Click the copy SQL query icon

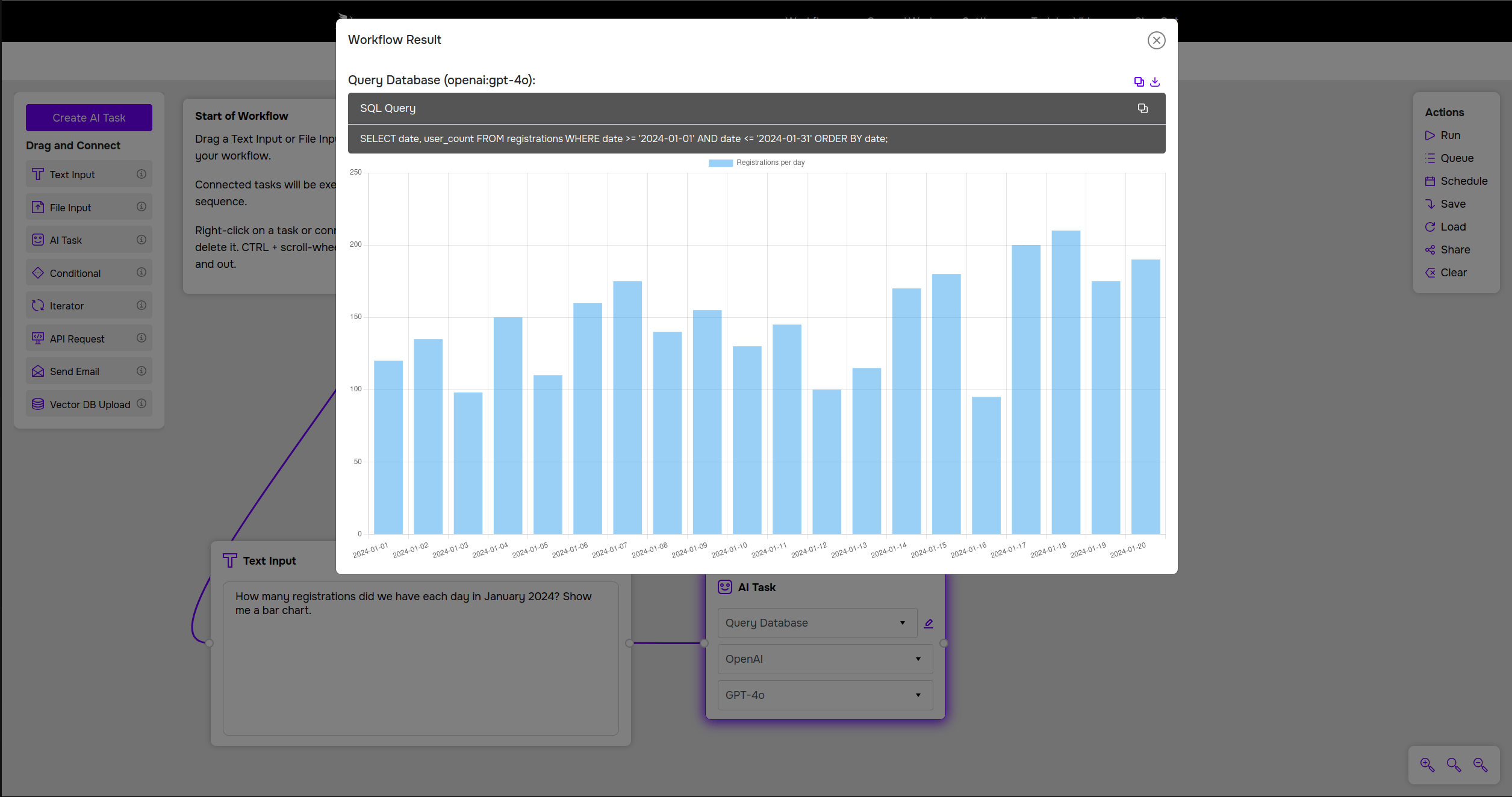1143,108
